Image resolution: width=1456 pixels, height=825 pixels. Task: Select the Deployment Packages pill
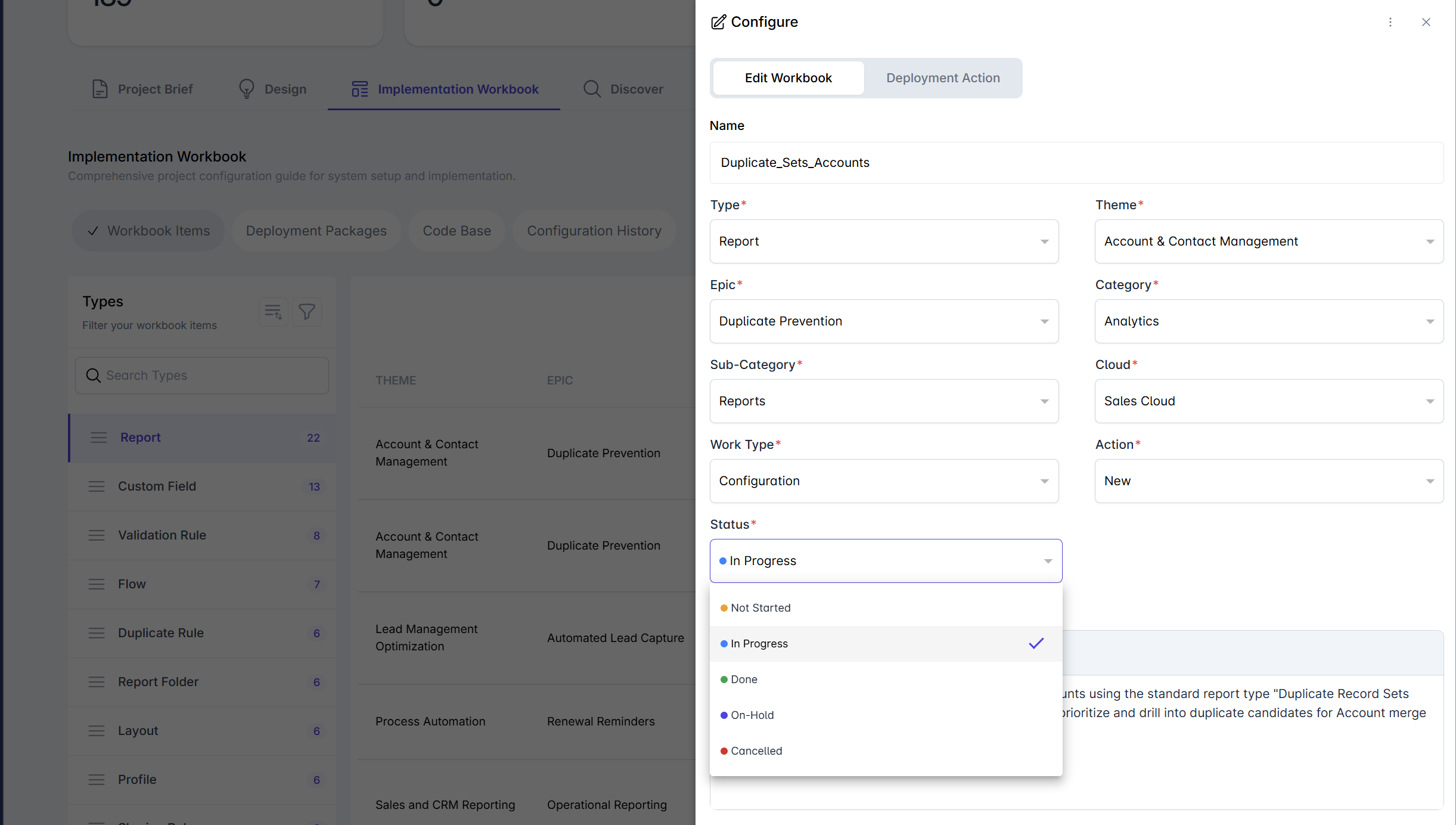[x=316, y=231]
